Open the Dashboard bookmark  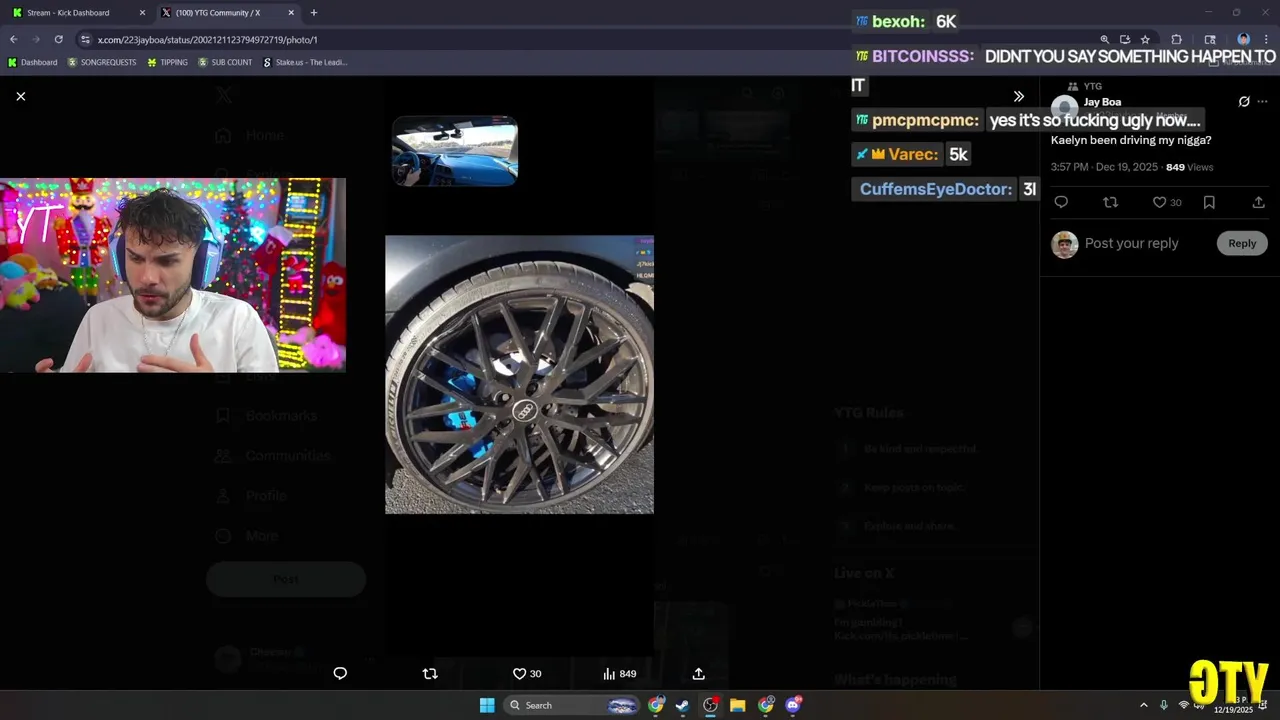[32, 62]
